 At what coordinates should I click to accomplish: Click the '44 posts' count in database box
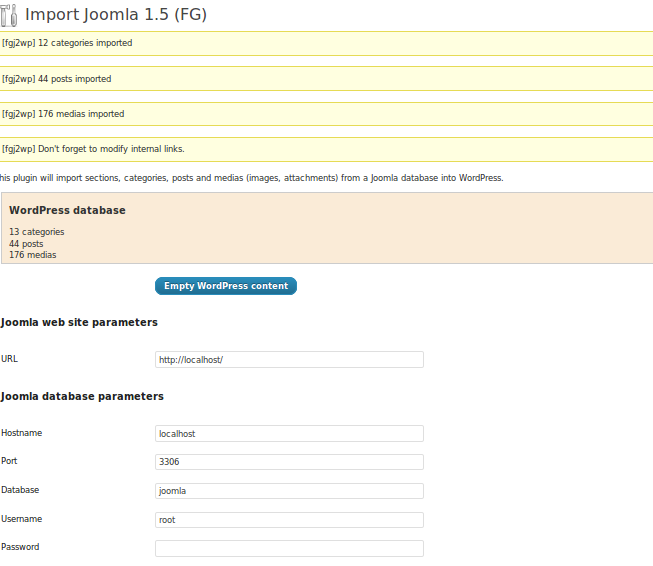tap(26, 244)
